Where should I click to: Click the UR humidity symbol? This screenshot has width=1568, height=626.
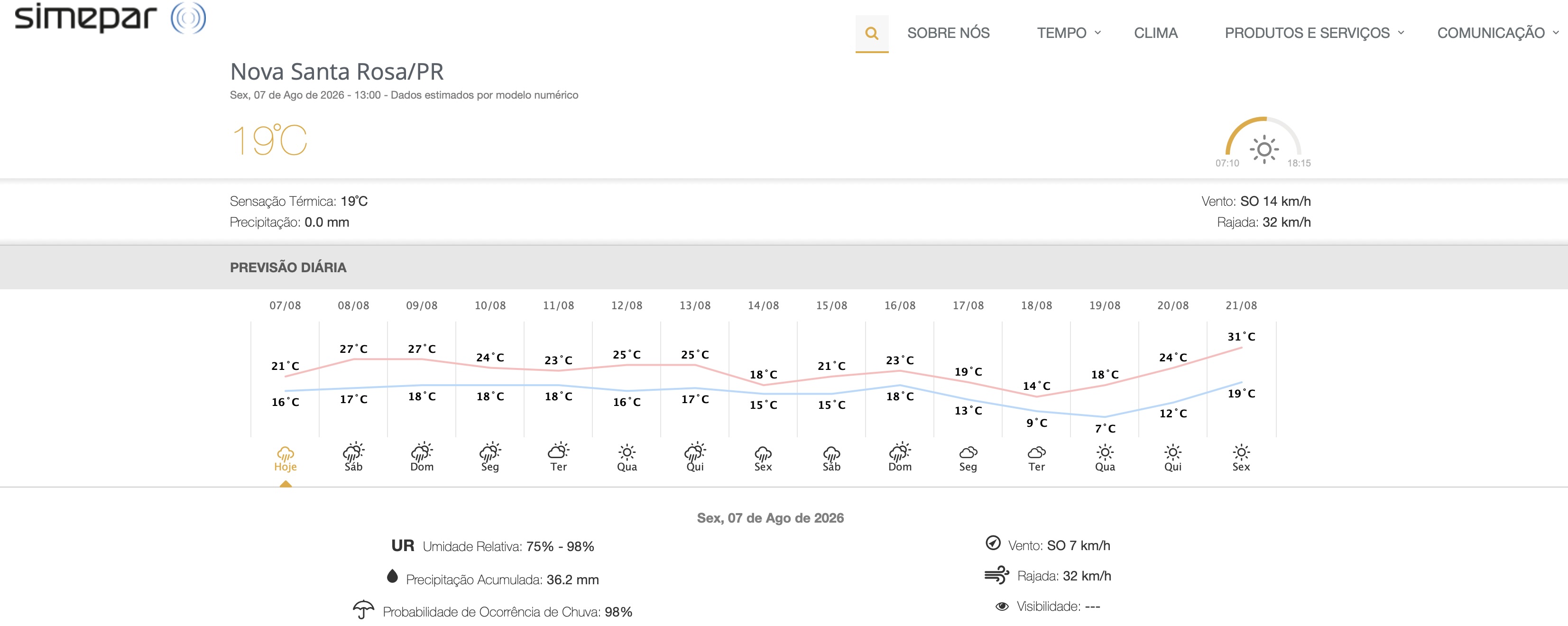pyautogui.click(x=402, y=546)
